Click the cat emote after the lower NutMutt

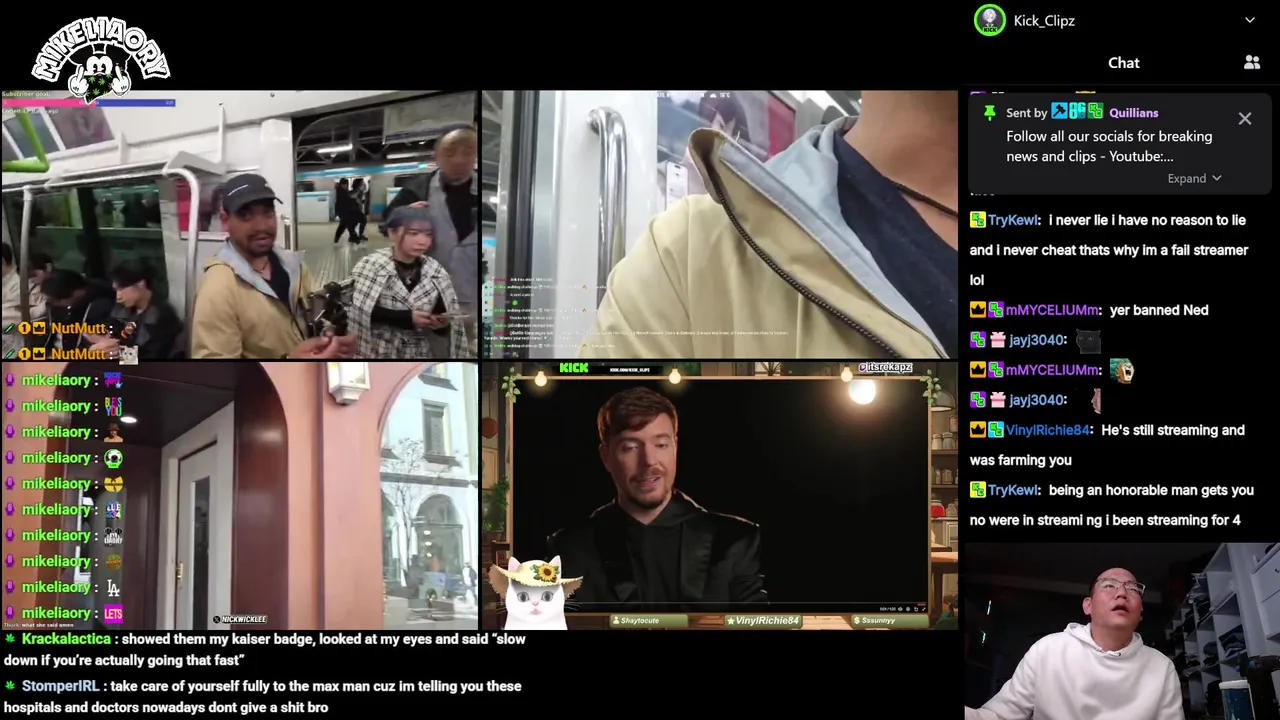128,354
